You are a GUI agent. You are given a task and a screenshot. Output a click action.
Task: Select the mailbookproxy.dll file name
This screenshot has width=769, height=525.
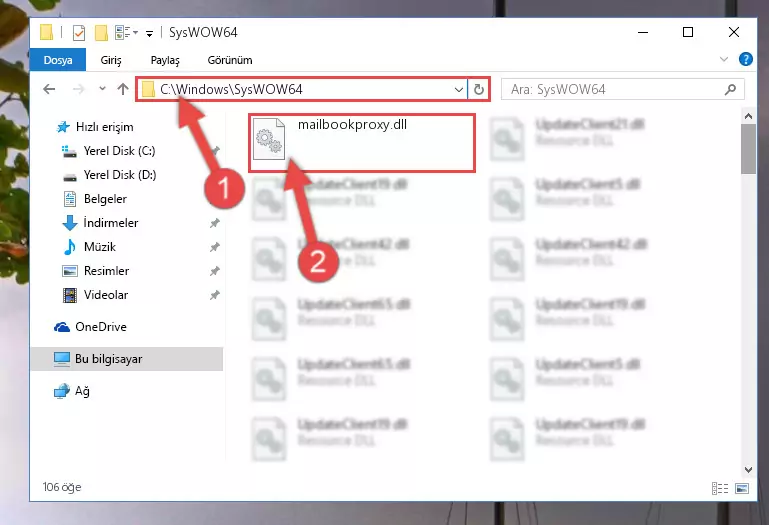[x=352, y=125]
